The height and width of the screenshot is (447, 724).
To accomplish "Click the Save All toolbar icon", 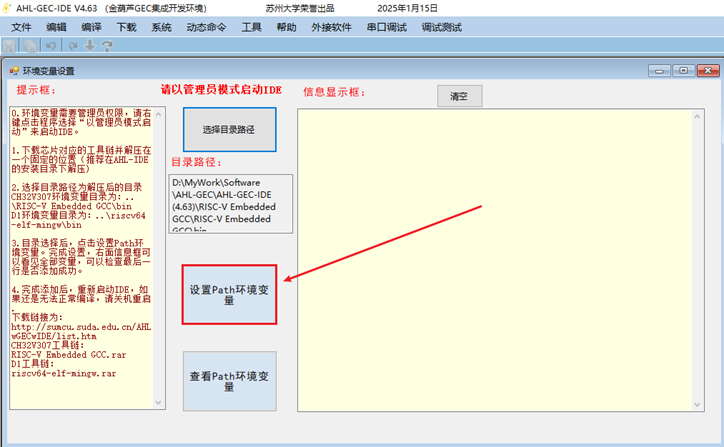I will (x=30, y=46).
